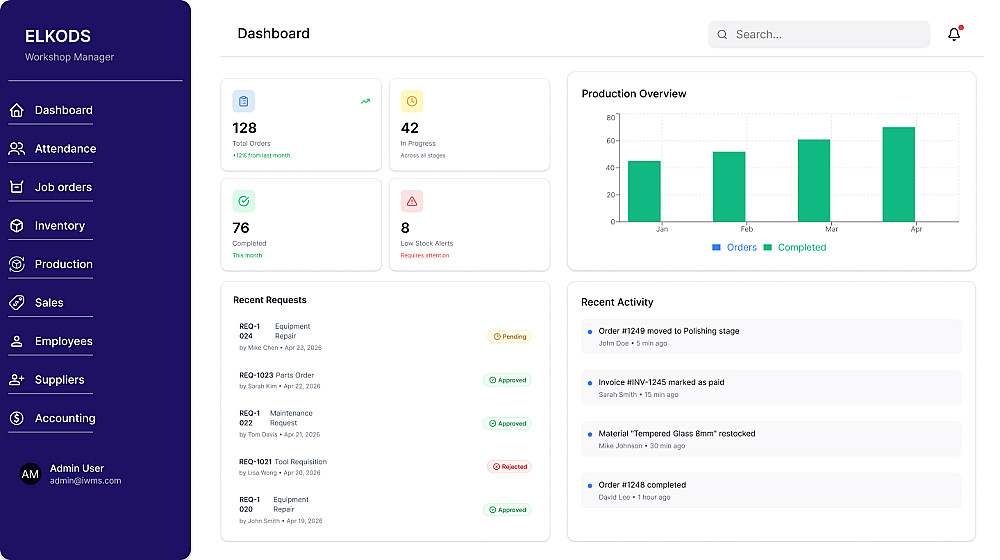Click the AM user avatar
Screen dimensions: 1000x560
coord(31,474)
